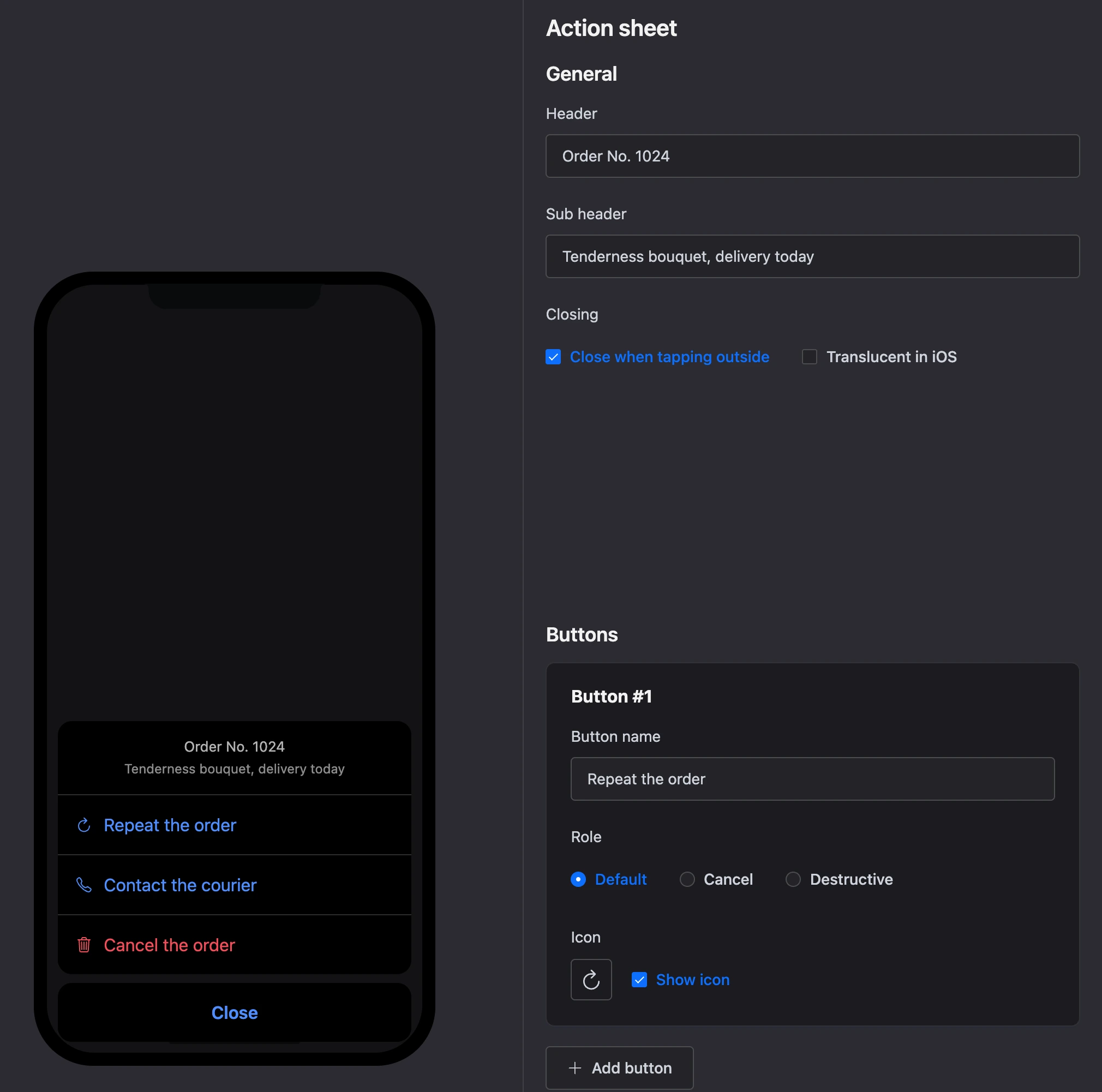Select the Cancel role radio button
Viewport: 1102px width, 1092px height.
(x=687, y=879)
